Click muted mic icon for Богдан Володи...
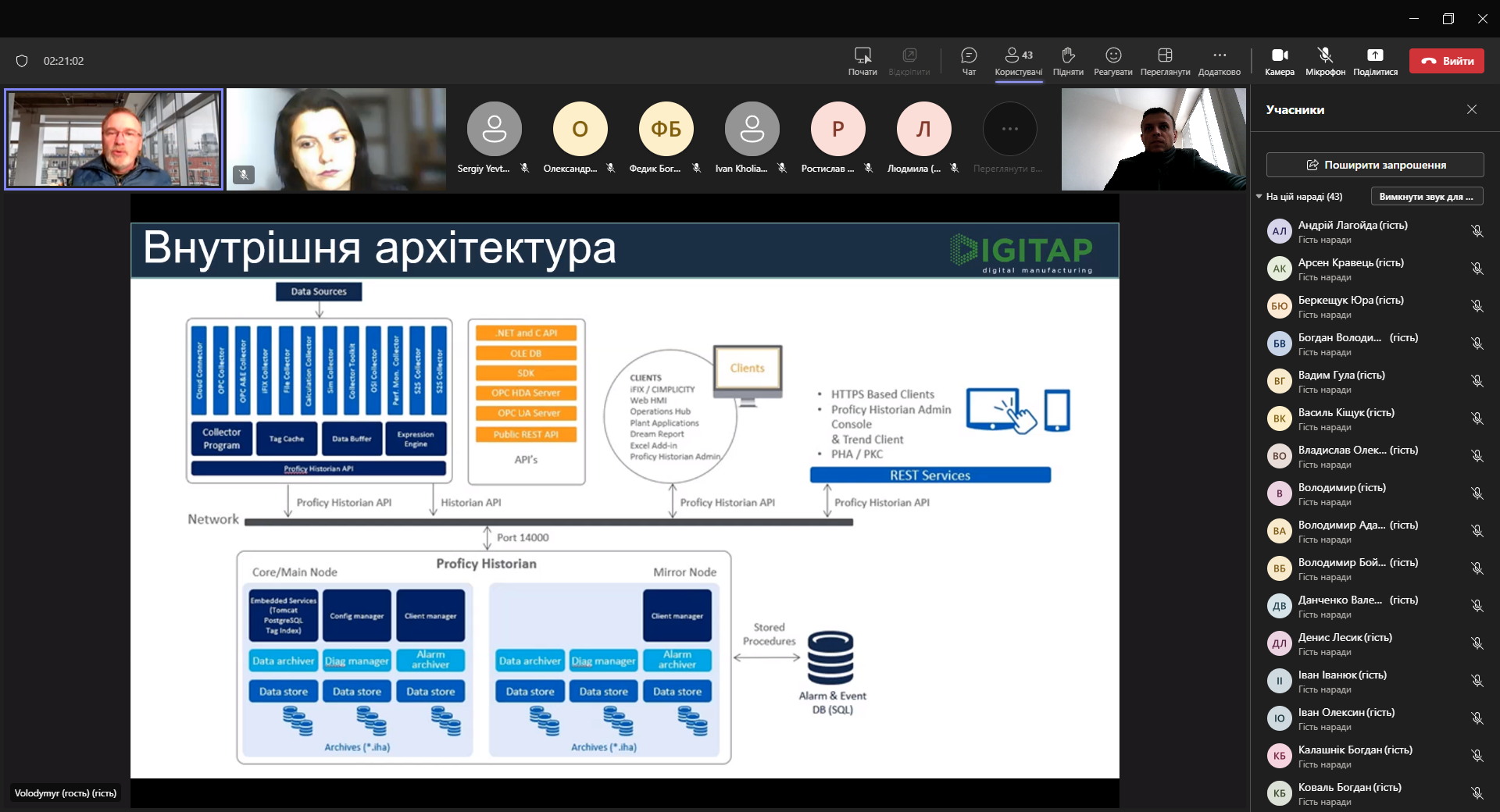This screenshot has width=1500, height=812. 1477,344
